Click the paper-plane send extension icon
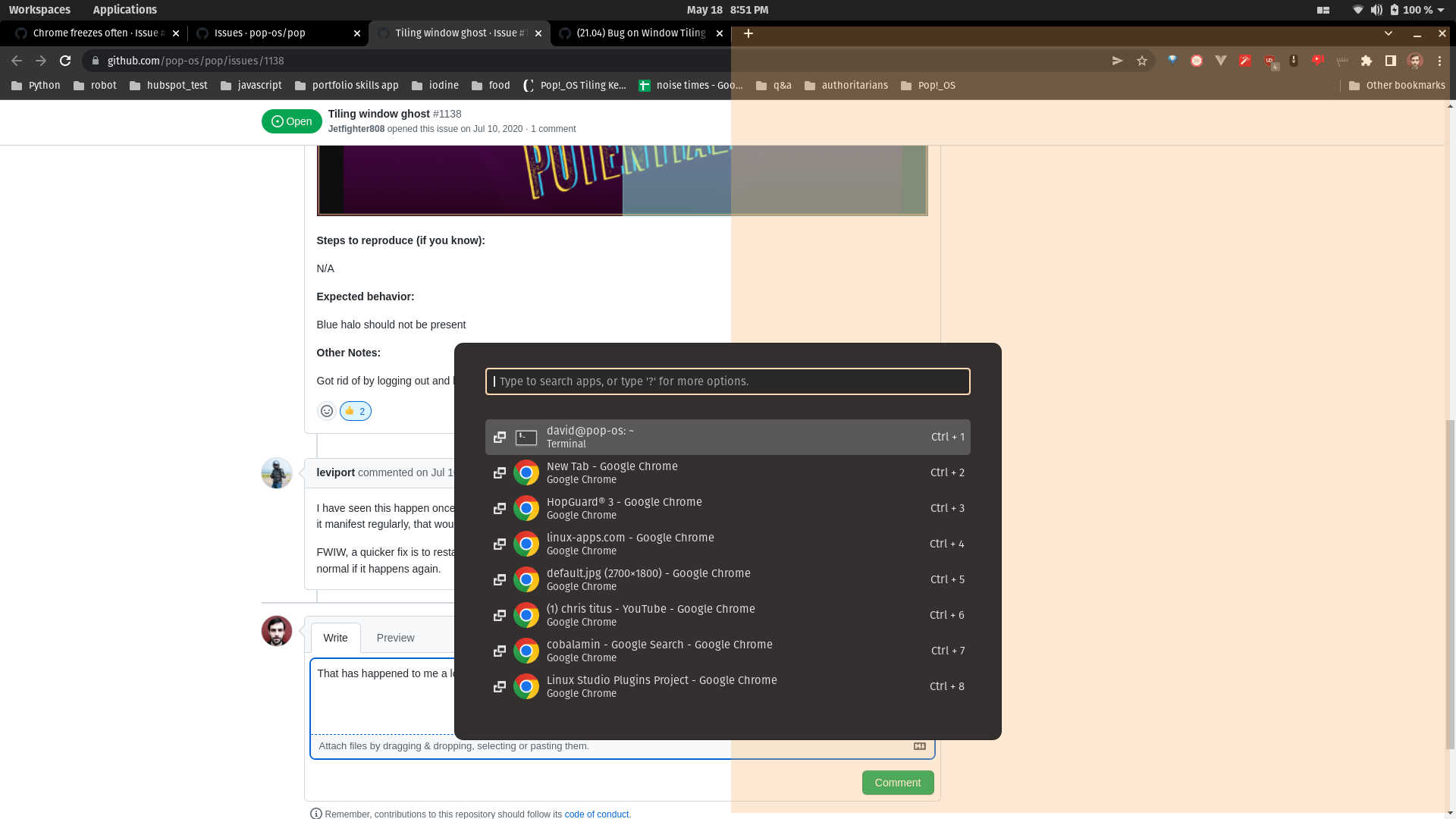Screen dimensions: 1456x819 point(1117,61)
